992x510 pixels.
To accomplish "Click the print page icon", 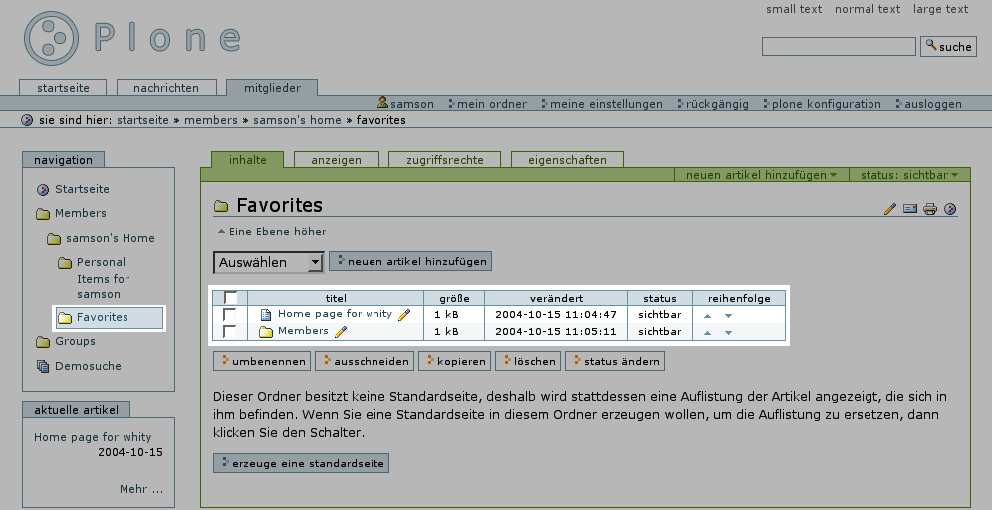I will (930, 209).
